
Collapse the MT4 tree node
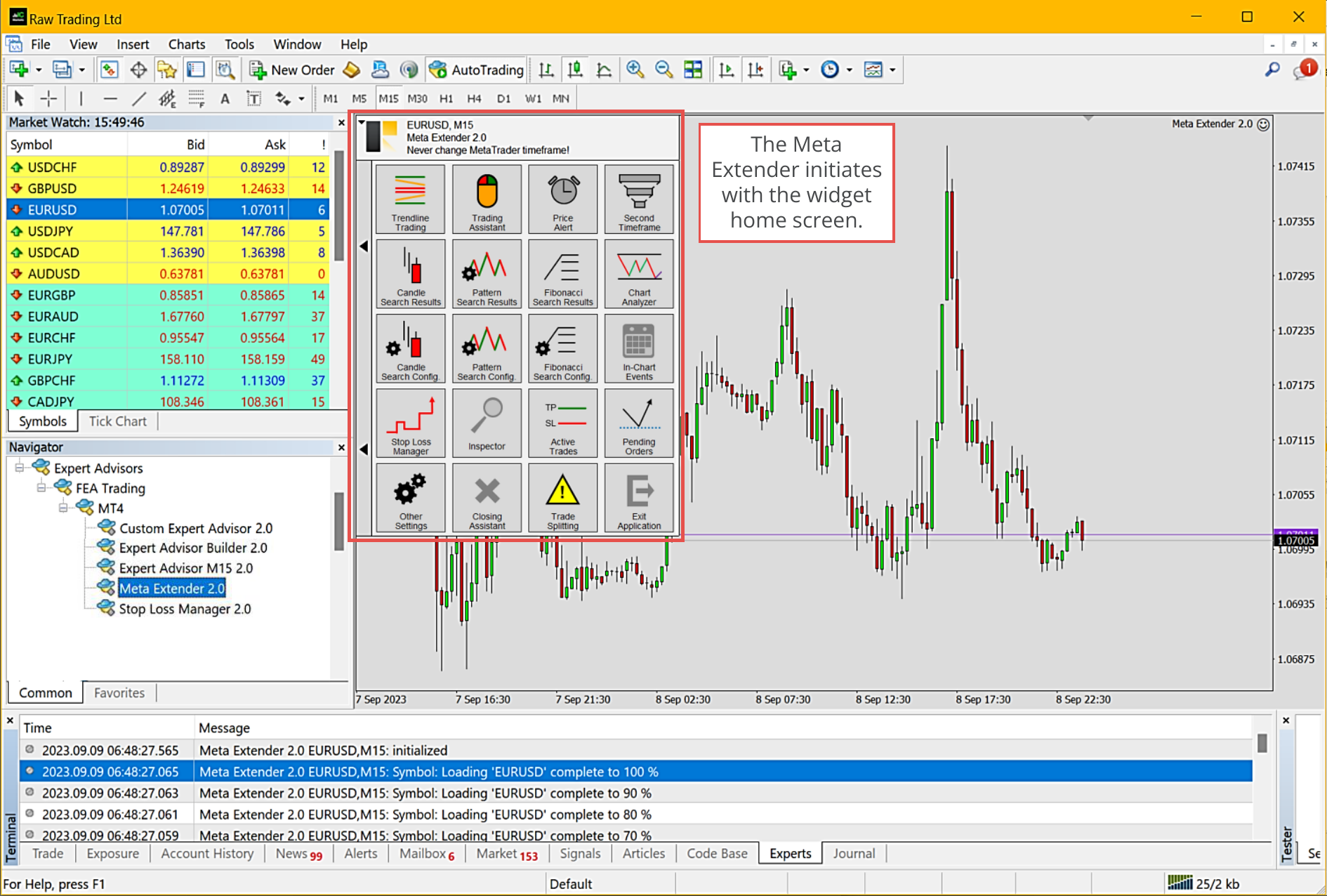(x=63, y=507)
